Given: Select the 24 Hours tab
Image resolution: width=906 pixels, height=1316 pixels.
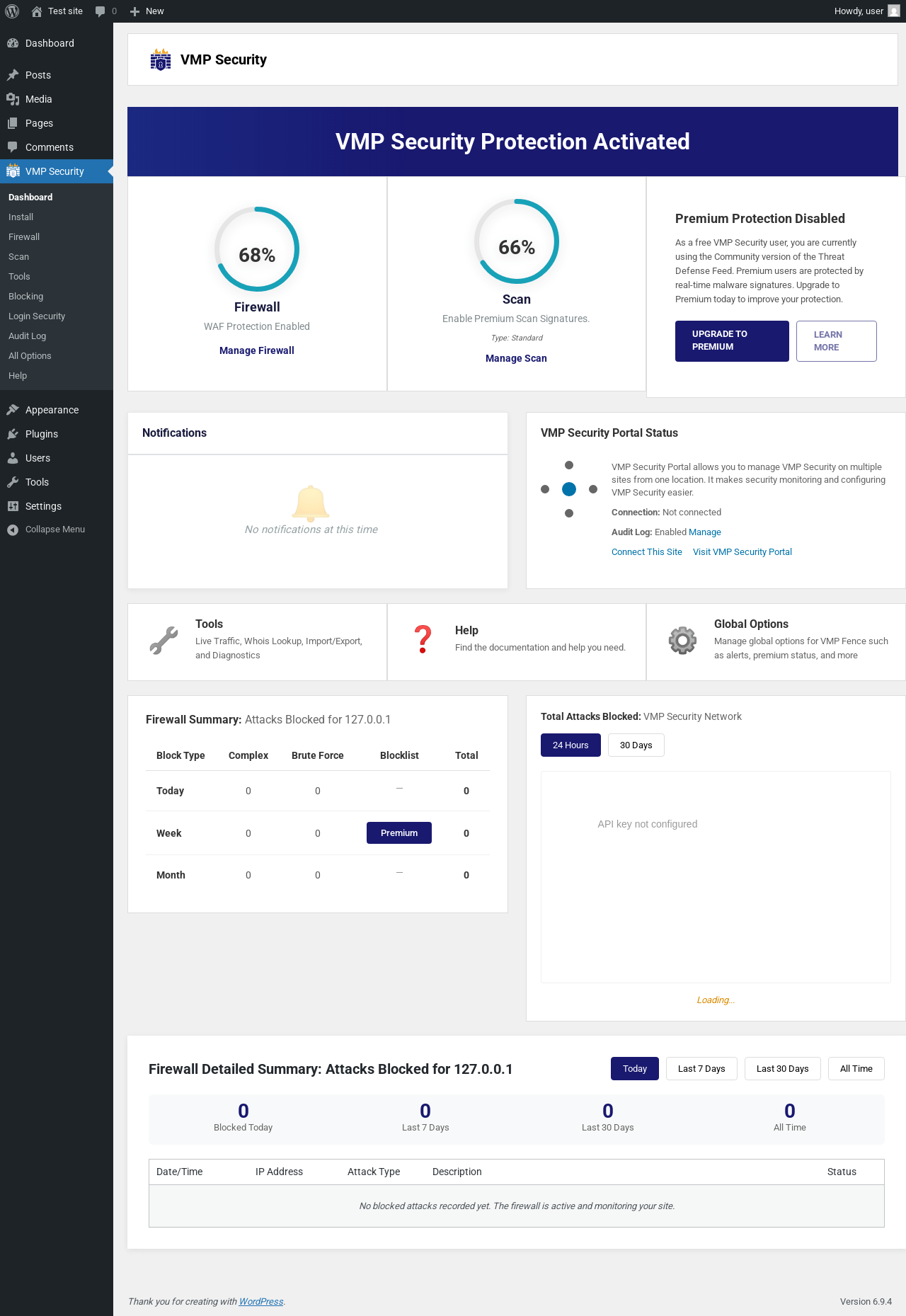Looking at the screenshot, I should pos(570,745).
